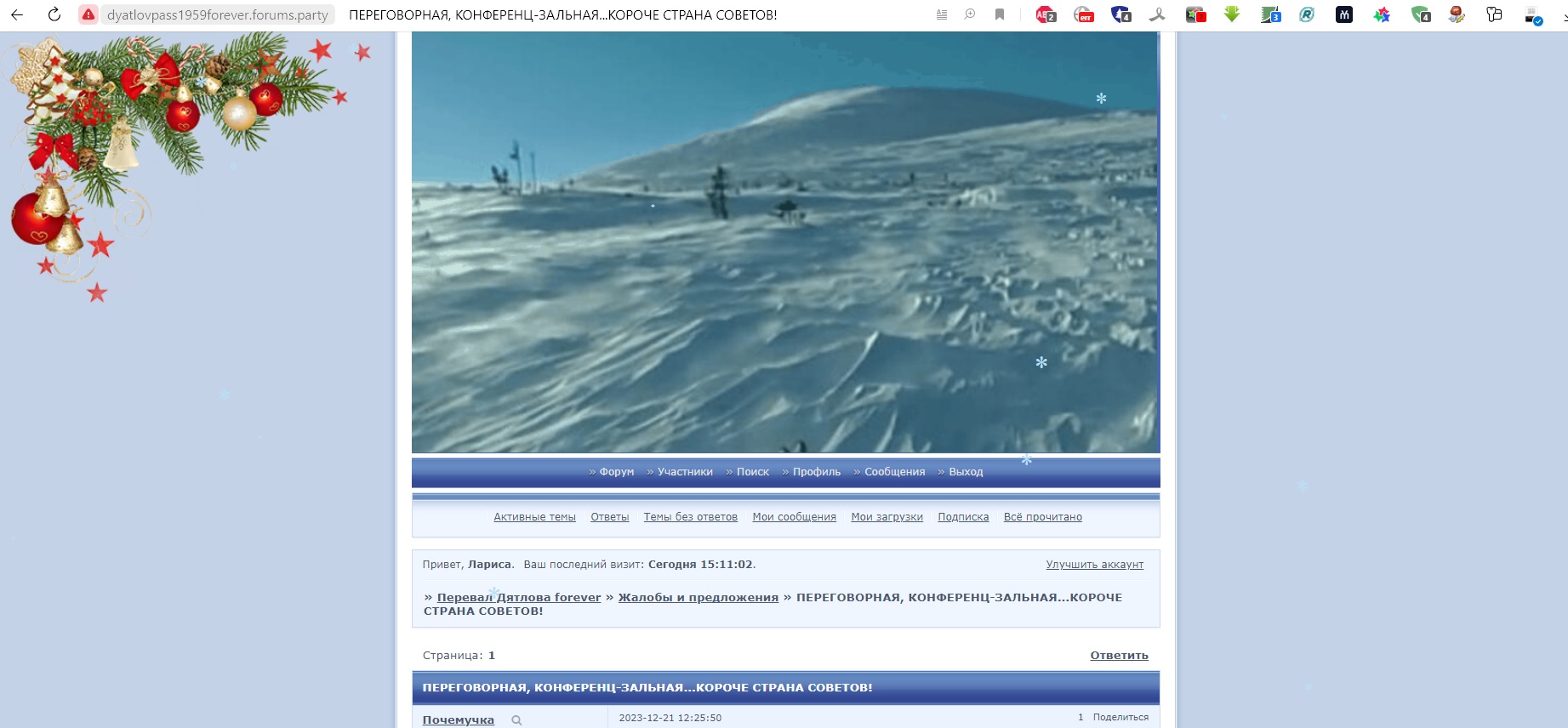Screen dimensions: 1568x728
Task: Open the Активные темы link
Action: pos(534,517)
